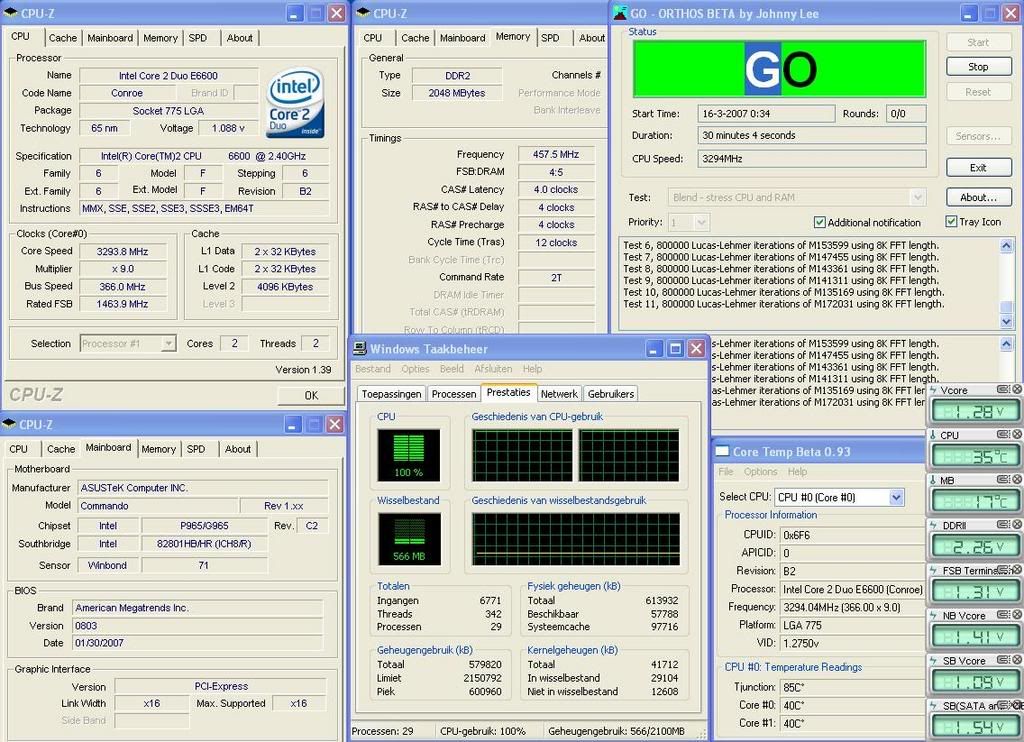Open Opties menu in Taakbeheer
The image size is (1024, 742).
tap(415, 368)
